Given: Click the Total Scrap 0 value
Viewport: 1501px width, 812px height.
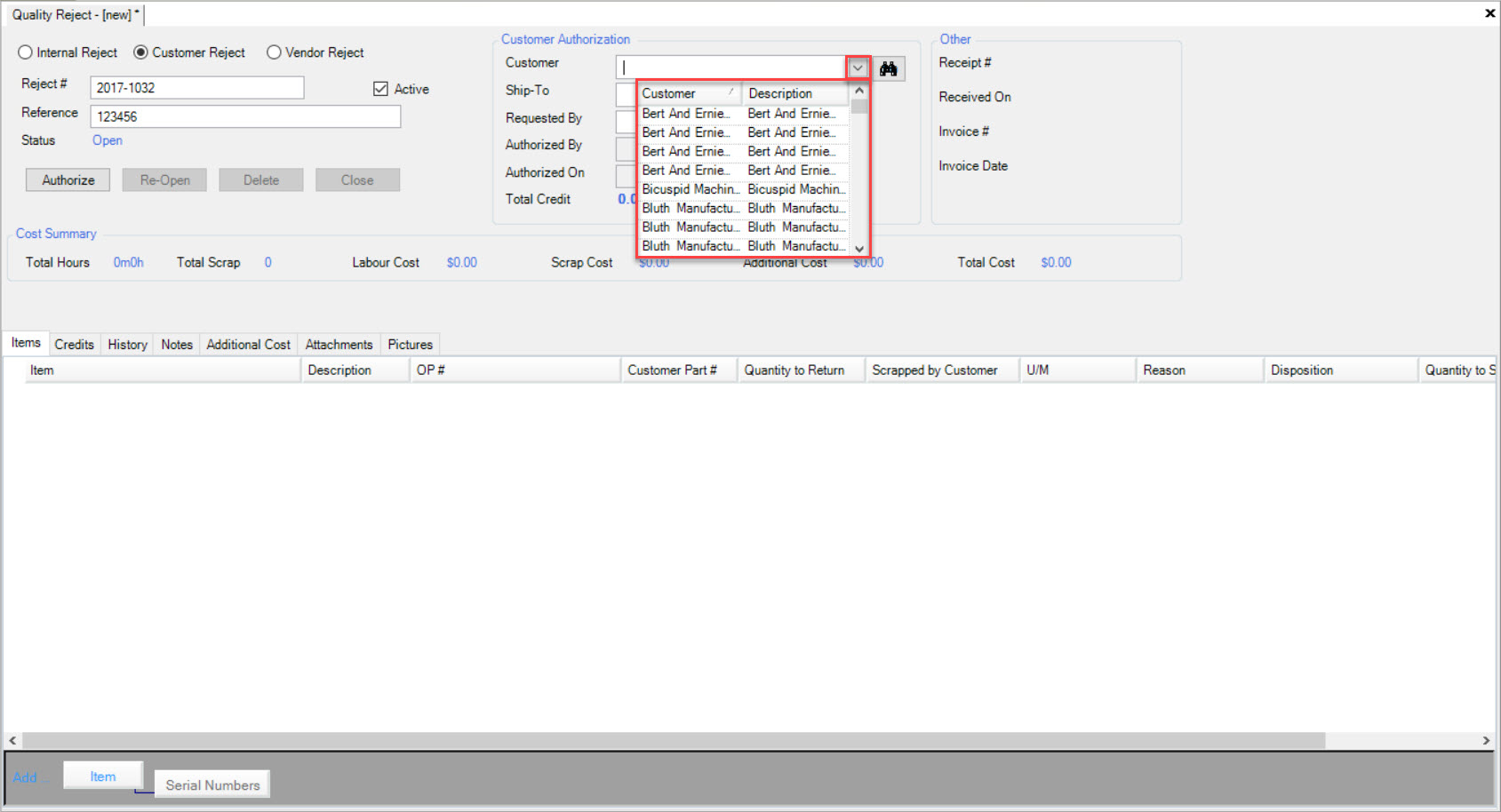Looking at the screenshot, I should click(267, 262).
